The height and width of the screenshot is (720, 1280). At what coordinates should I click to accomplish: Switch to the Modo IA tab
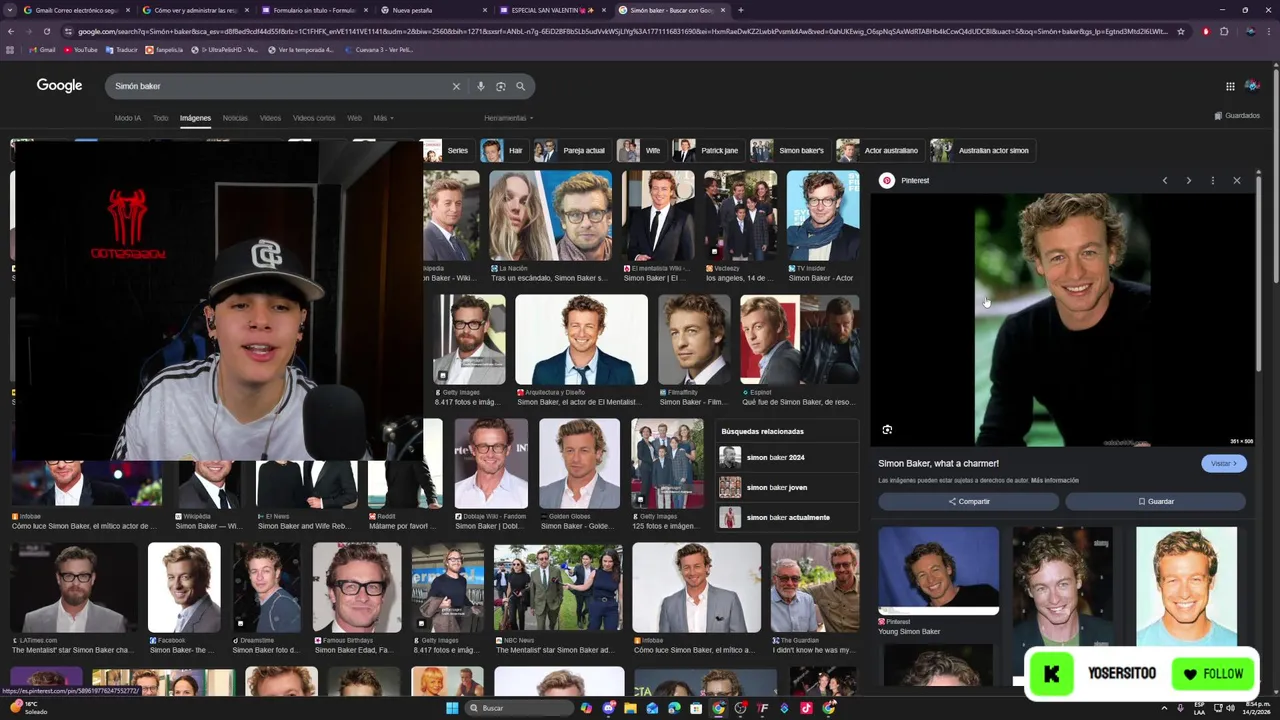[127, 118]
